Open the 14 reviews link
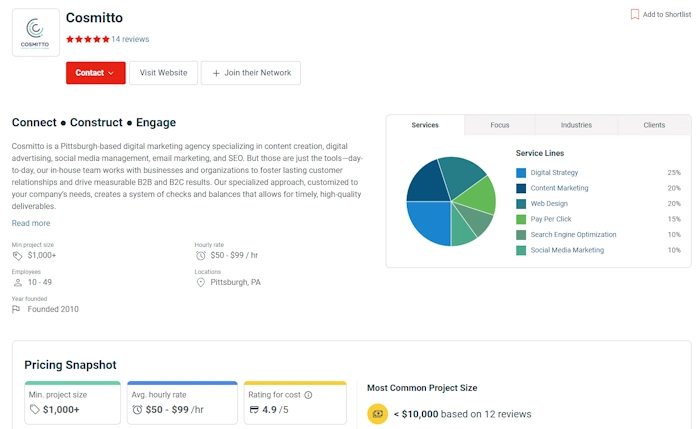 (x=130, y=39)
